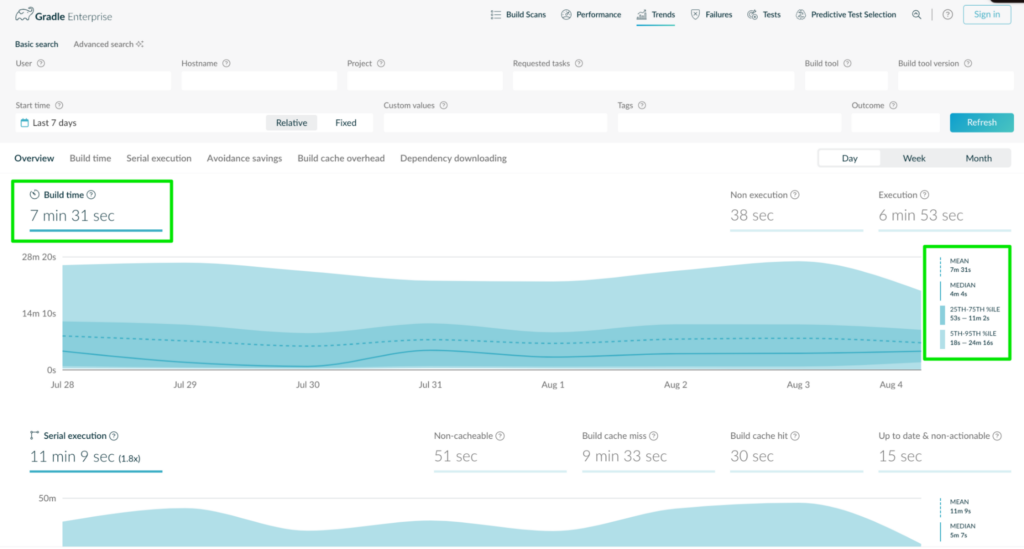Image resolution: width=1024 pixels, height=549 pixels.
Task: Click help icon beside Serial execution
Action: (114, 435)
